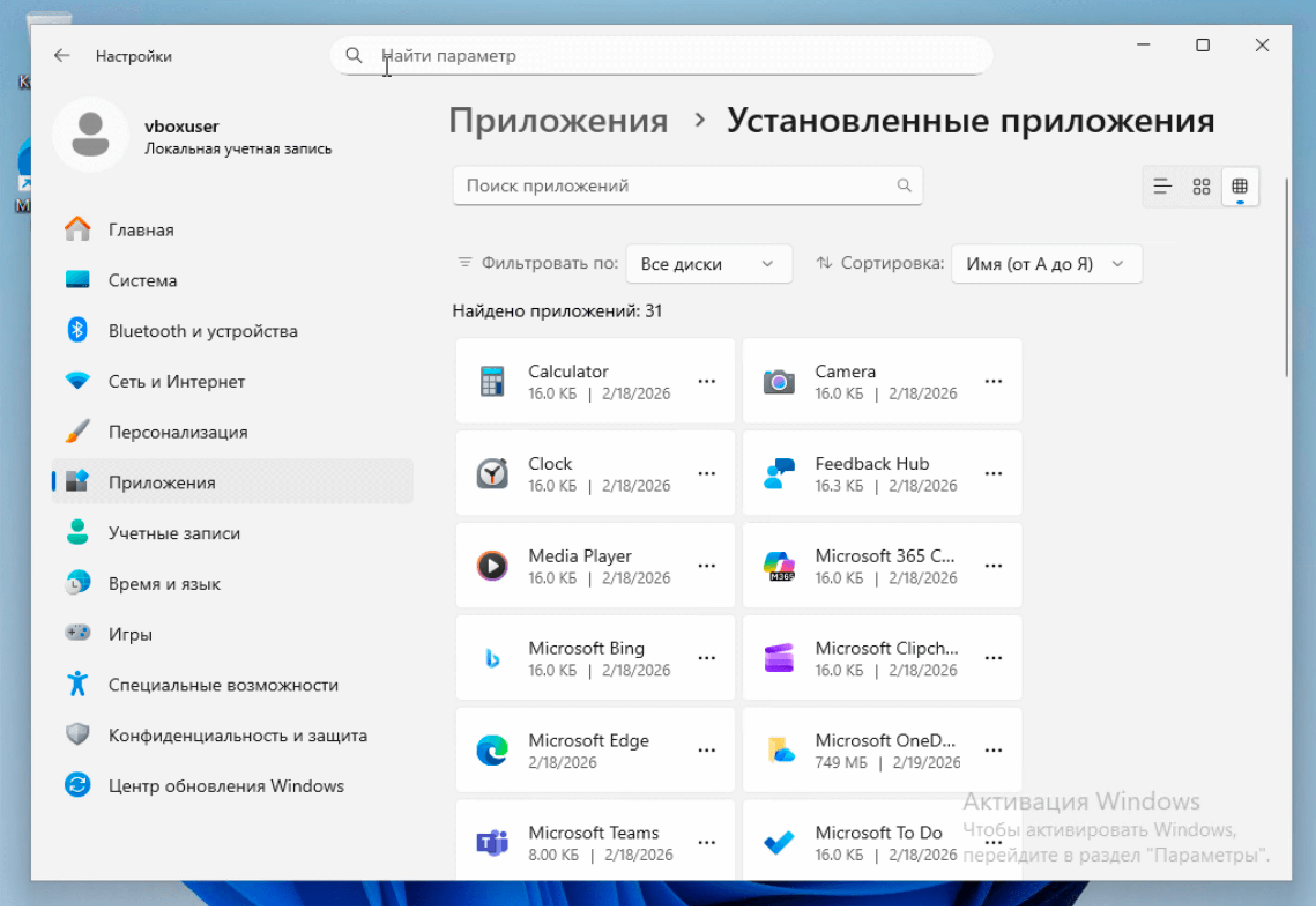Click search magnifier in app search box
1316x906 pixels.
coord(904,185)
